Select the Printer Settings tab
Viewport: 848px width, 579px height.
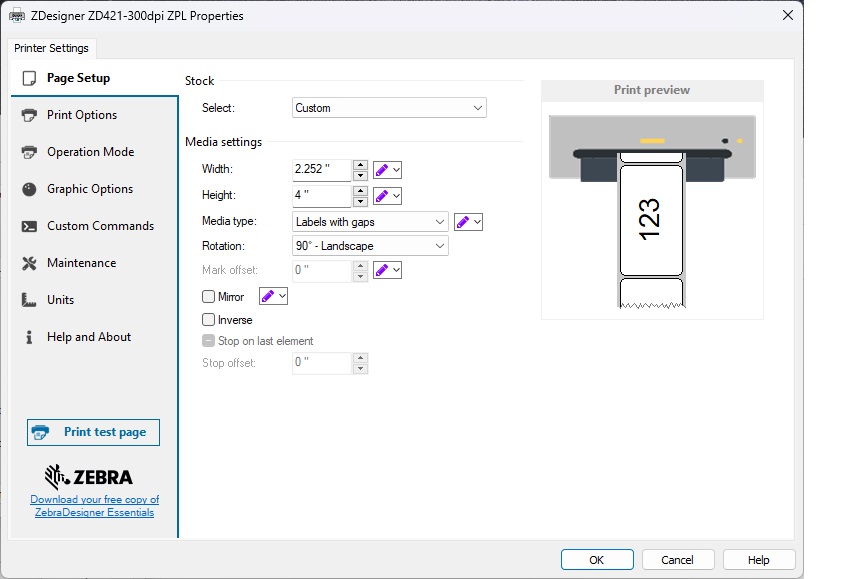51,48
